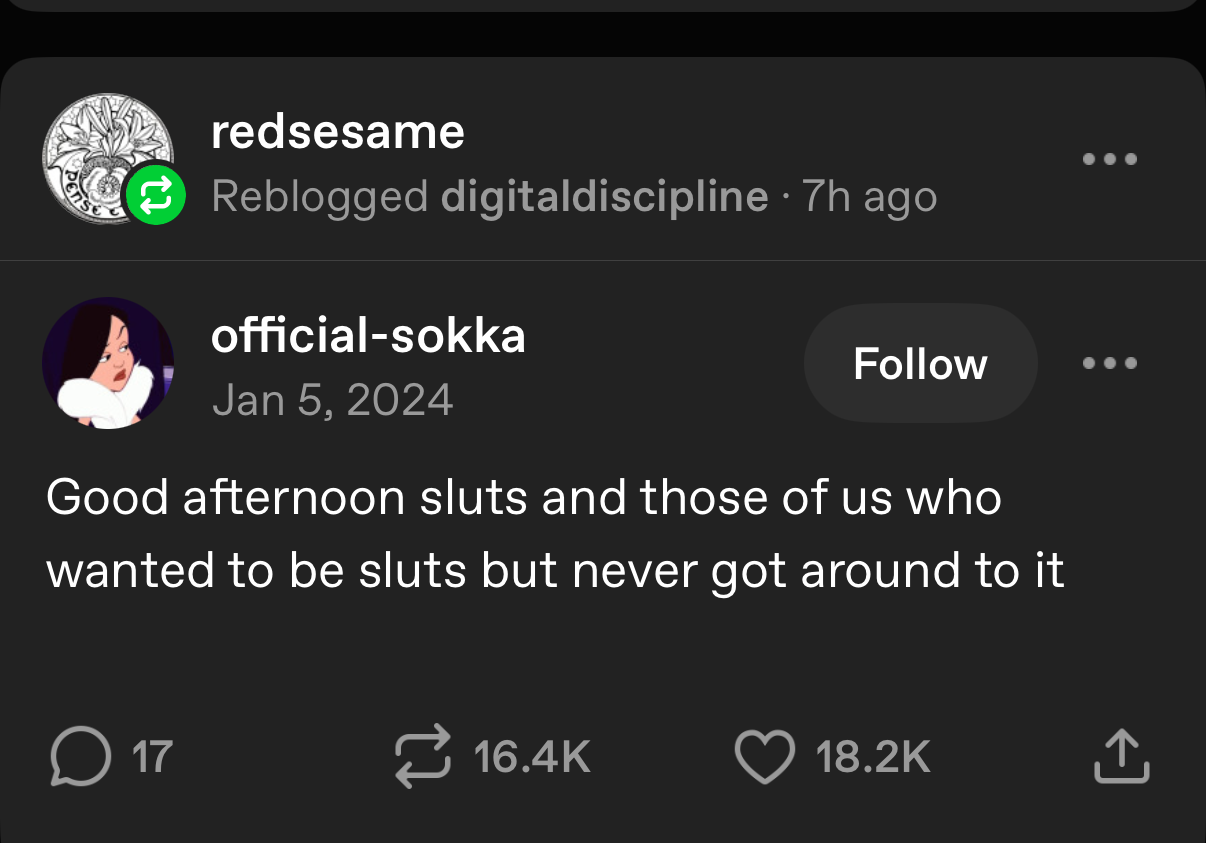Reblog the post using the arrows icon
The height and width of the screenshot is (843, 1206).
click(x=423, y=756)
